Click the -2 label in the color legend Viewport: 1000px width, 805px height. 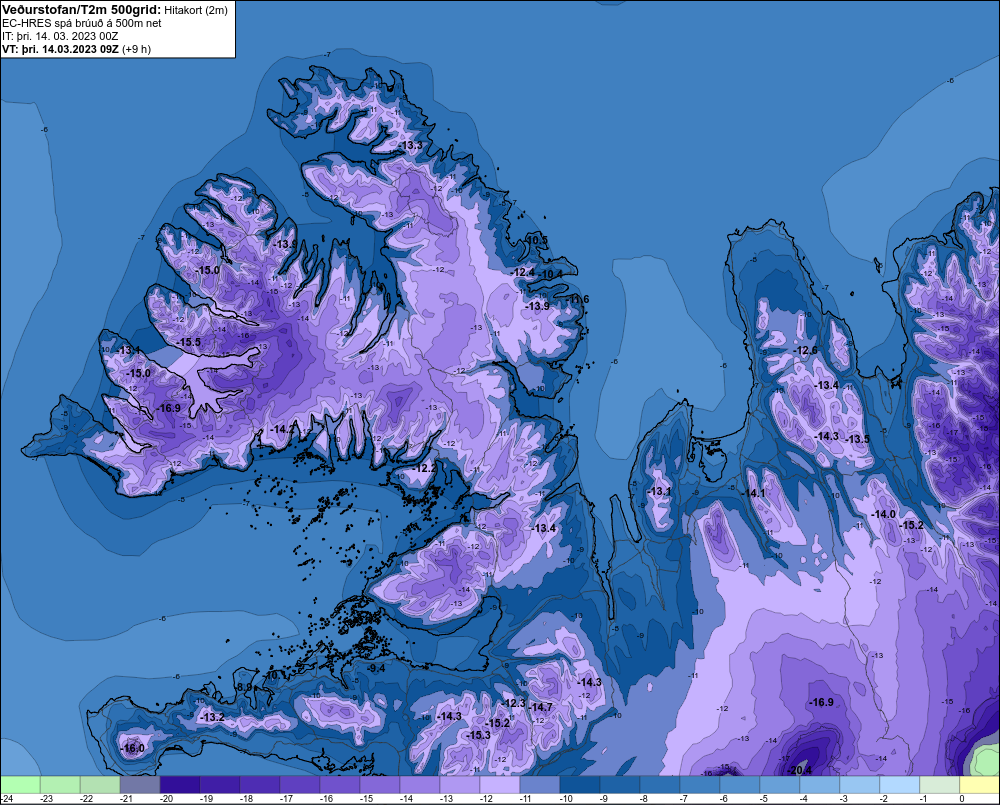click(885, 799)
